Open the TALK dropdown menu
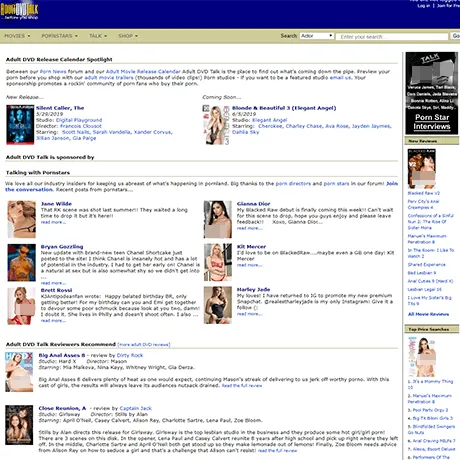 pyautogui.click(x=98, y=36)
